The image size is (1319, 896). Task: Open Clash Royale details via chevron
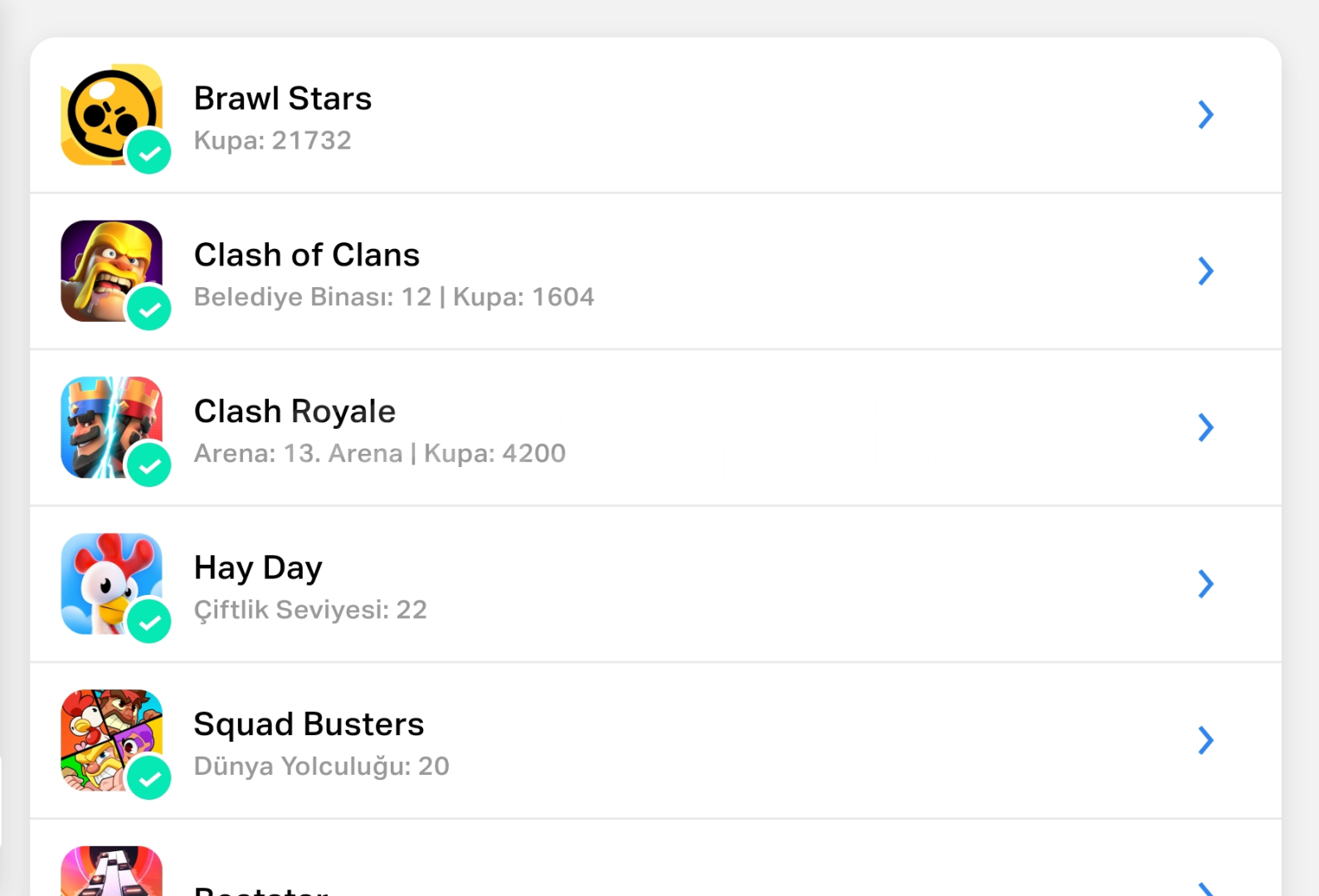1206,427
